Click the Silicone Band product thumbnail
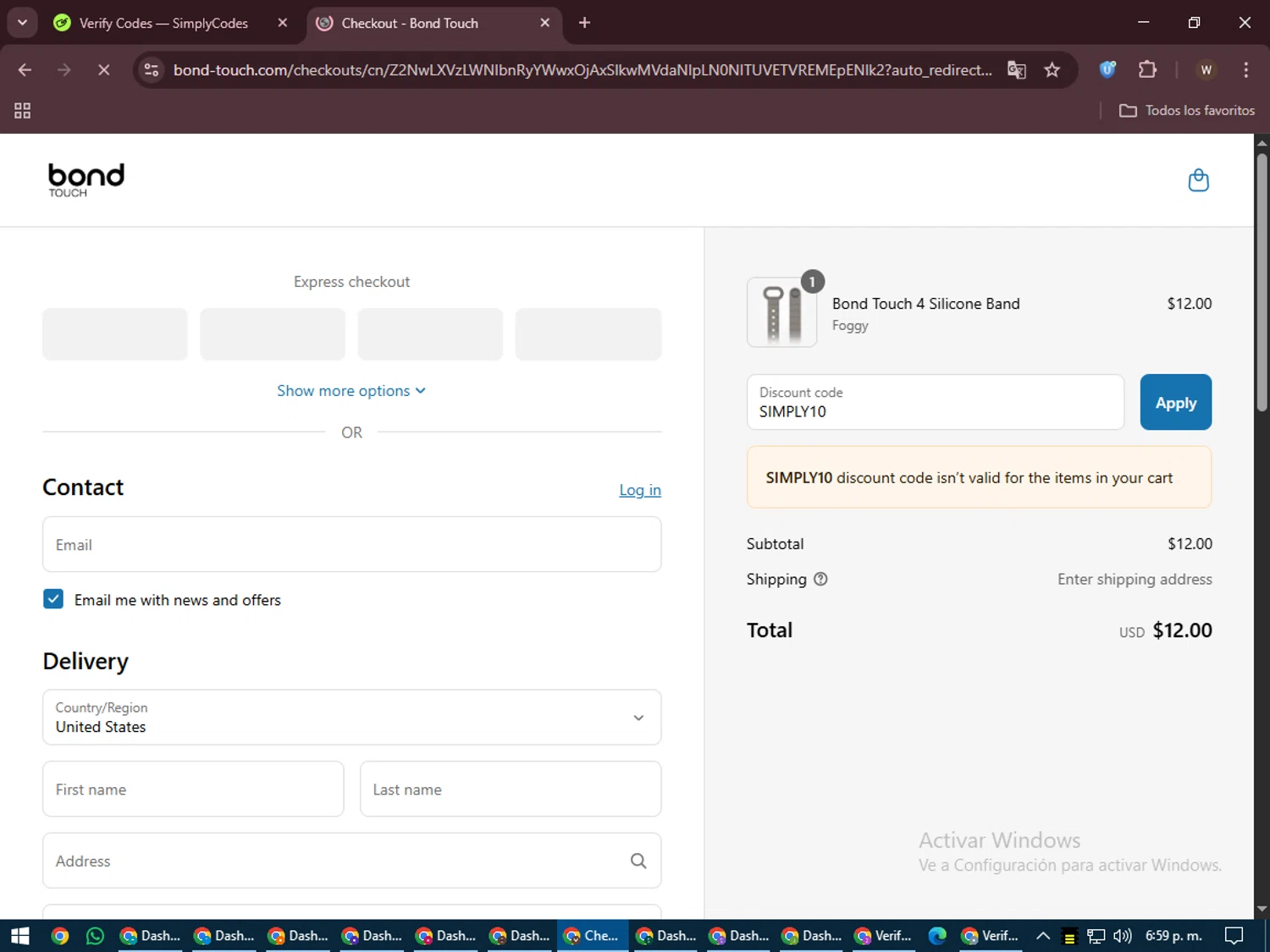This screenshot has width=1270, height=952. (782, 312)
